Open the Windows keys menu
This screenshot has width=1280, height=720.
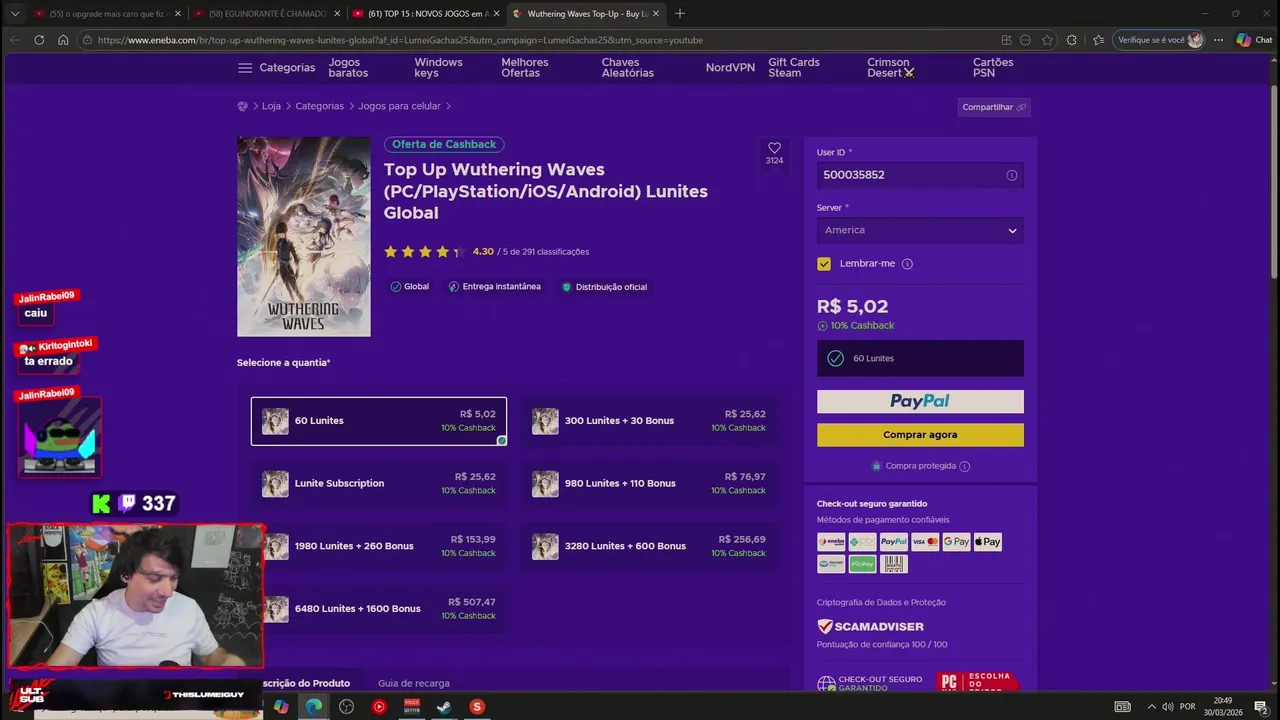pos(438,68)
